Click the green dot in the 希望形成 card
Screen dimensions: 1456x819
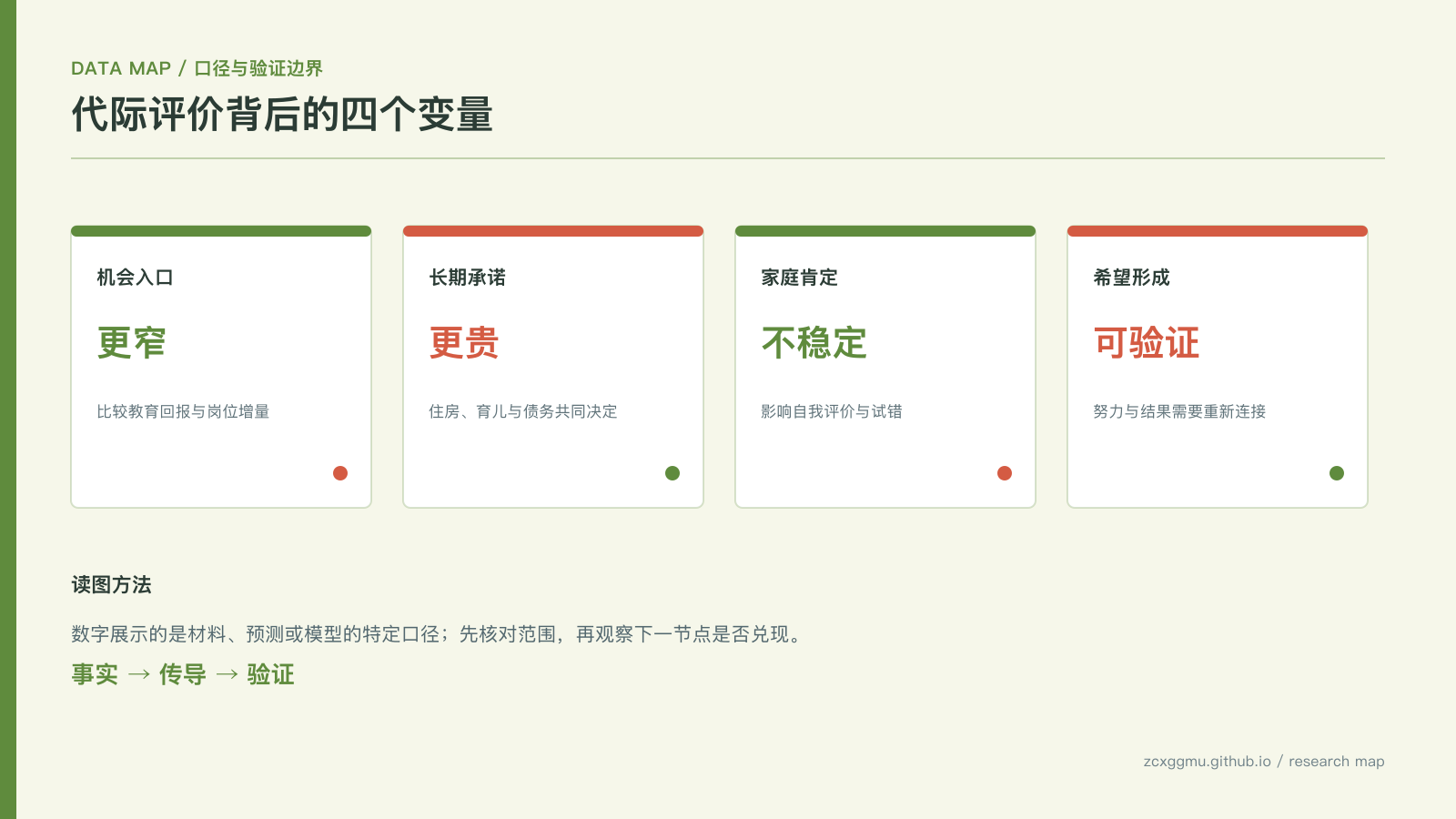pyautogui.click(x=1337, y=473)
